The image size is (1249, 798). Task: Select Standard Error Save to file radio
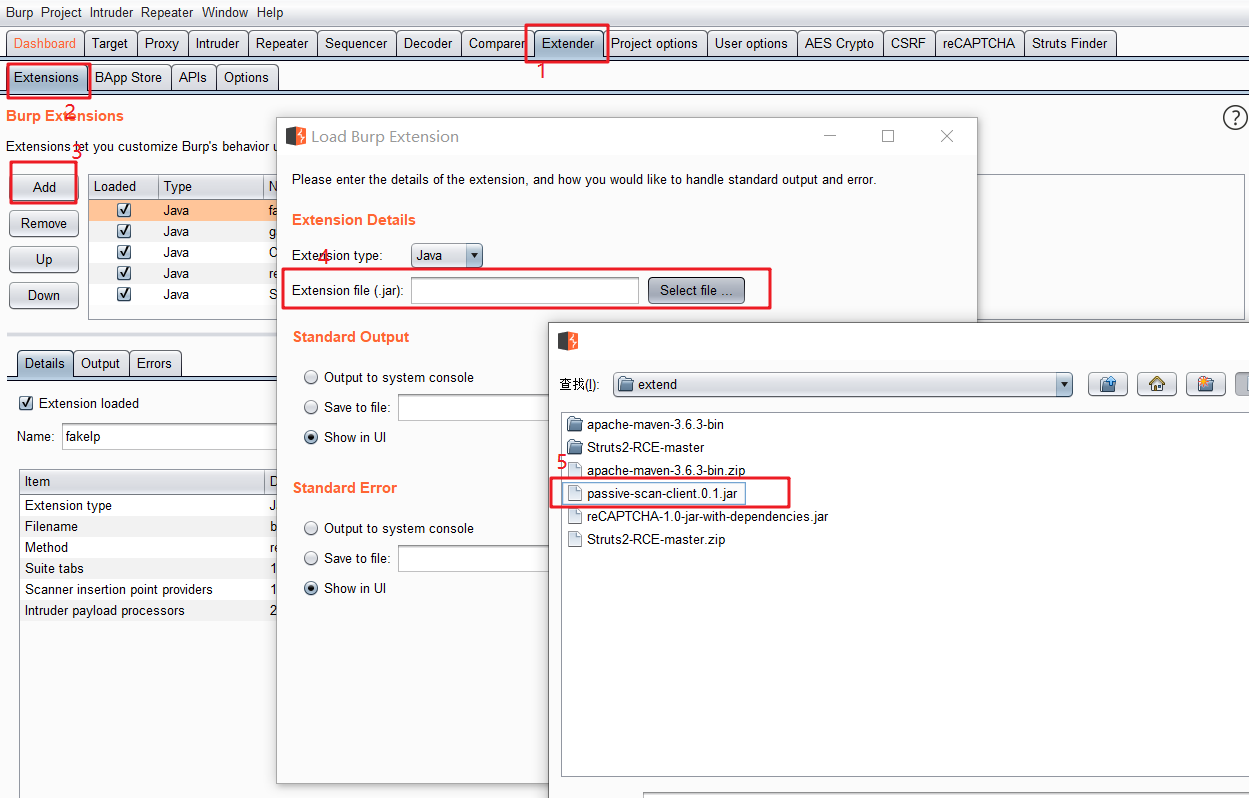pos(311,559)
